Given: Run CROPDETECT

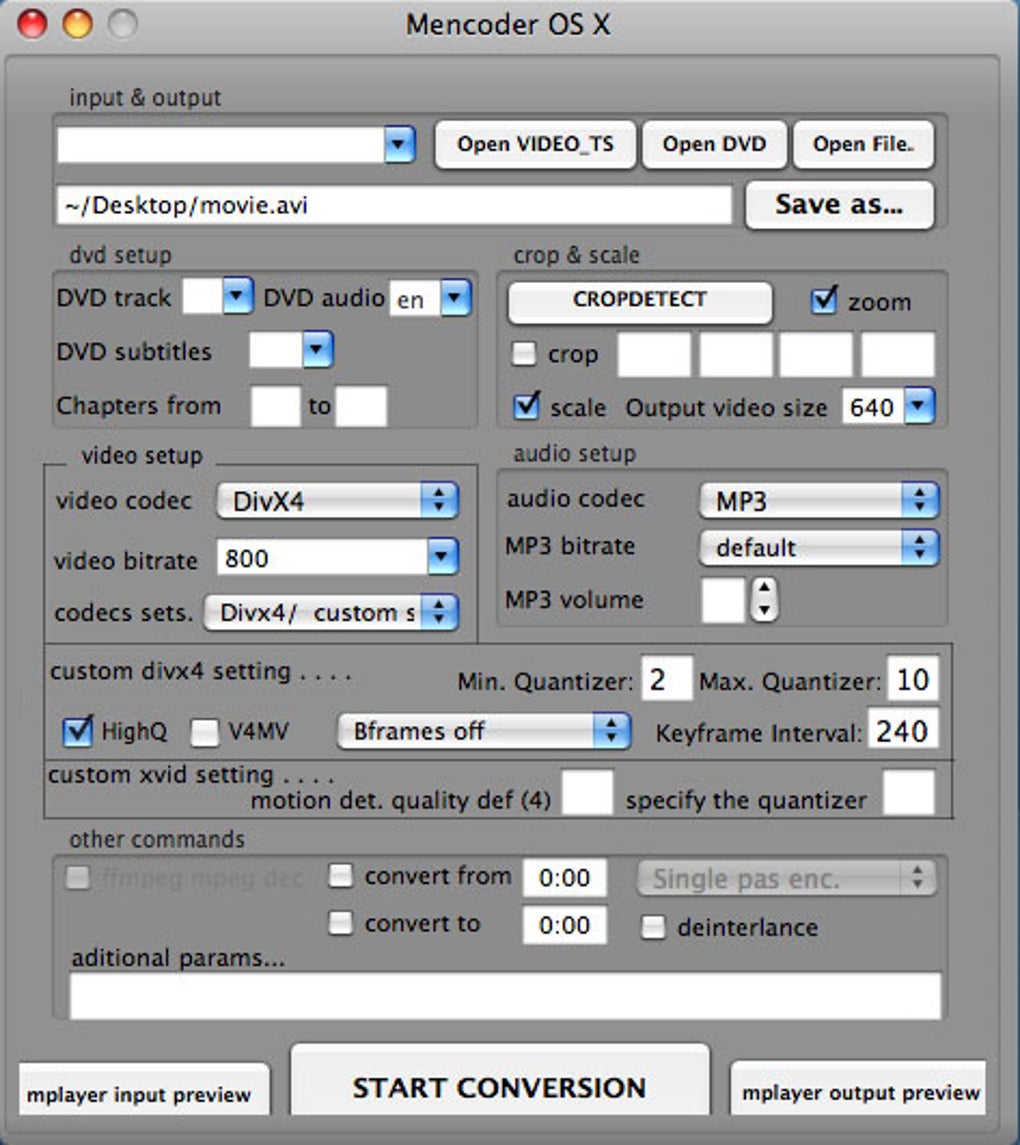Looking at the screenshot, I should [640, 300].
